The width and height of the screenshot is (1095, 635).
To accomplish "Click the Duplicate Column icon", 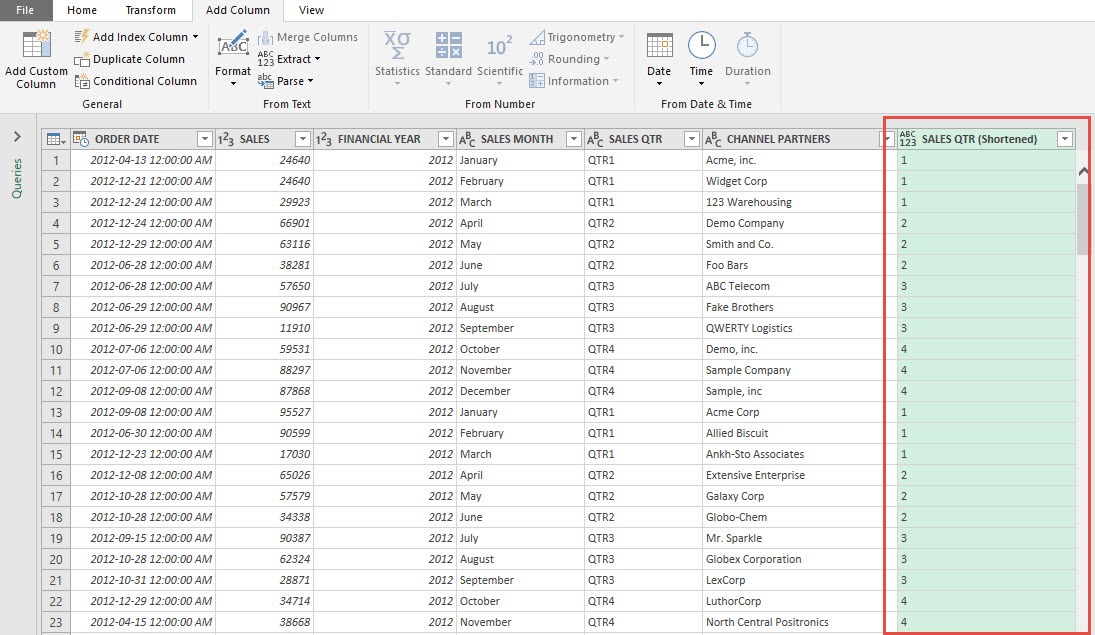I will [x=82, y=59].
